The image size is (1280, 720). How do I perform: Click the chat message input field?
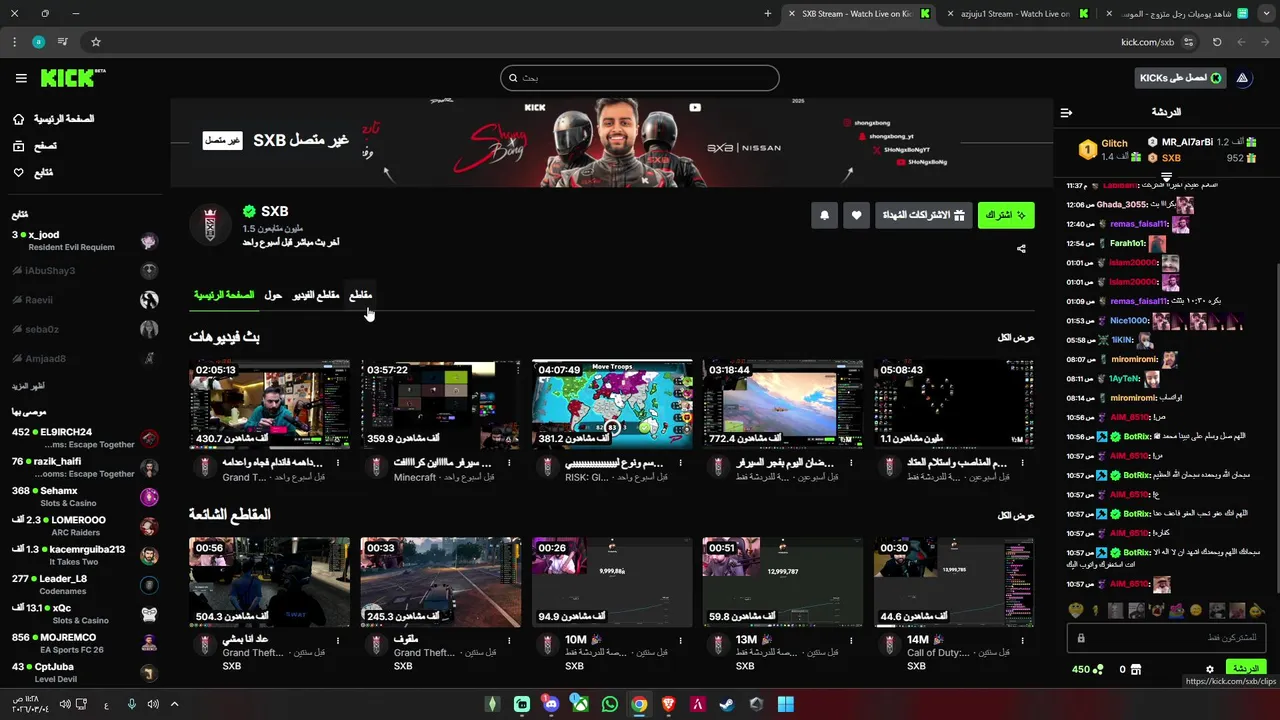point(1167,638)
